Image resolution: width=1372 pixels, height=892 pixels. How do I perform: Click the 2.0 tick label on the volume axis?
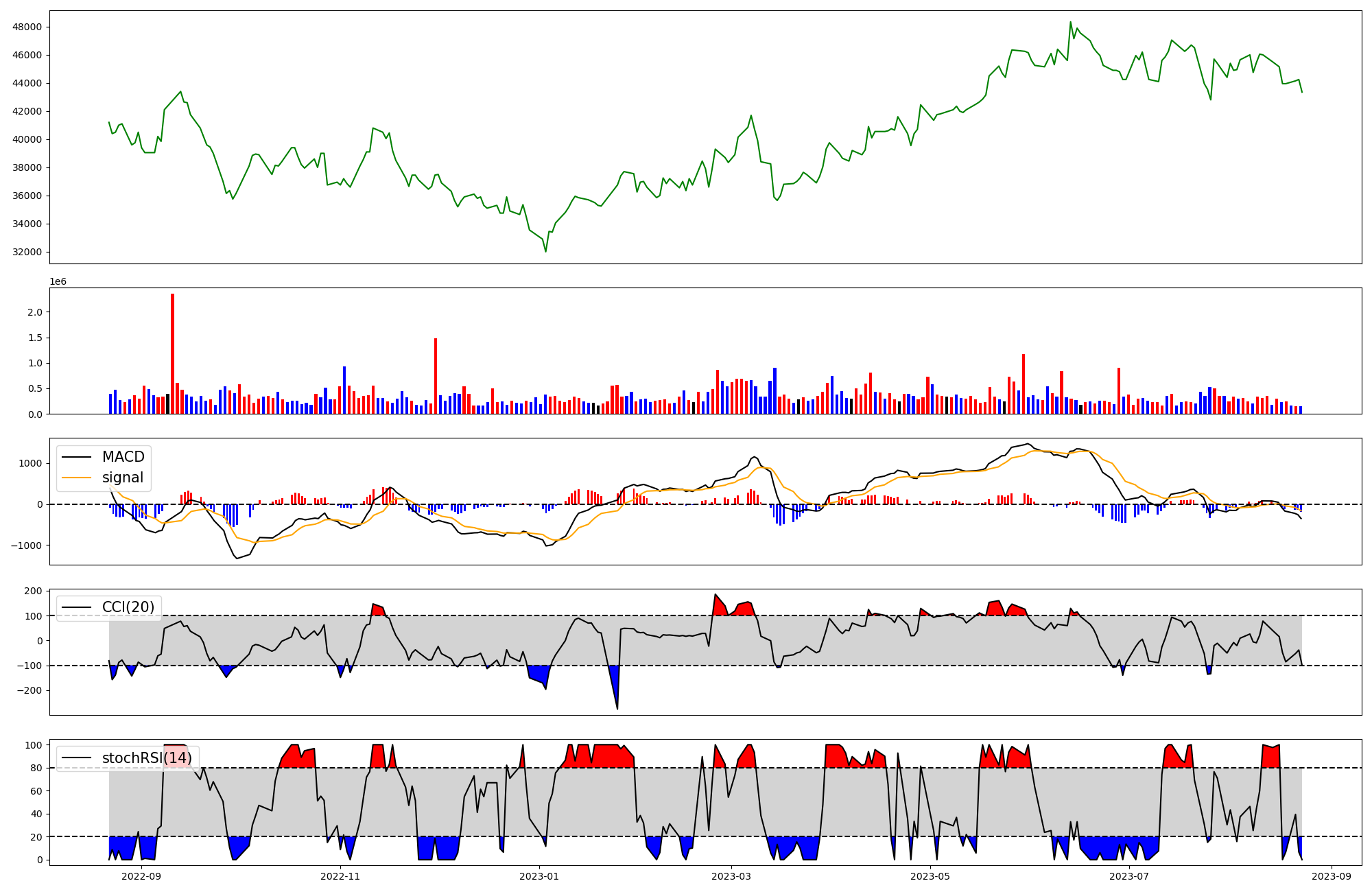(x=35, y=312)
